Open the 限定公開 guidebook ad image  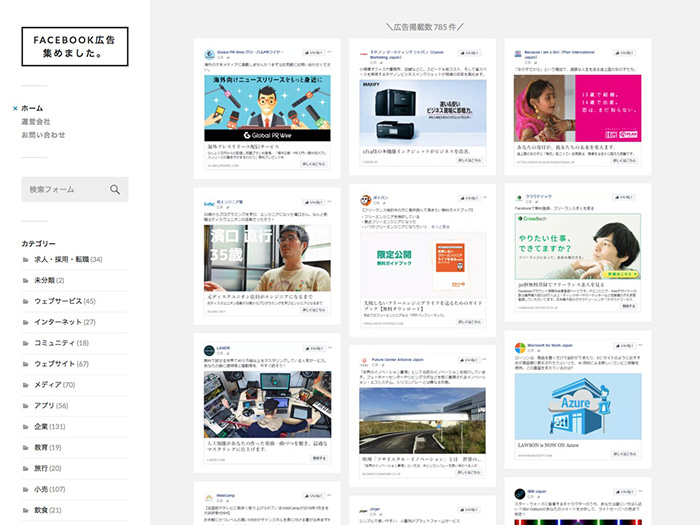pos(423,265)
